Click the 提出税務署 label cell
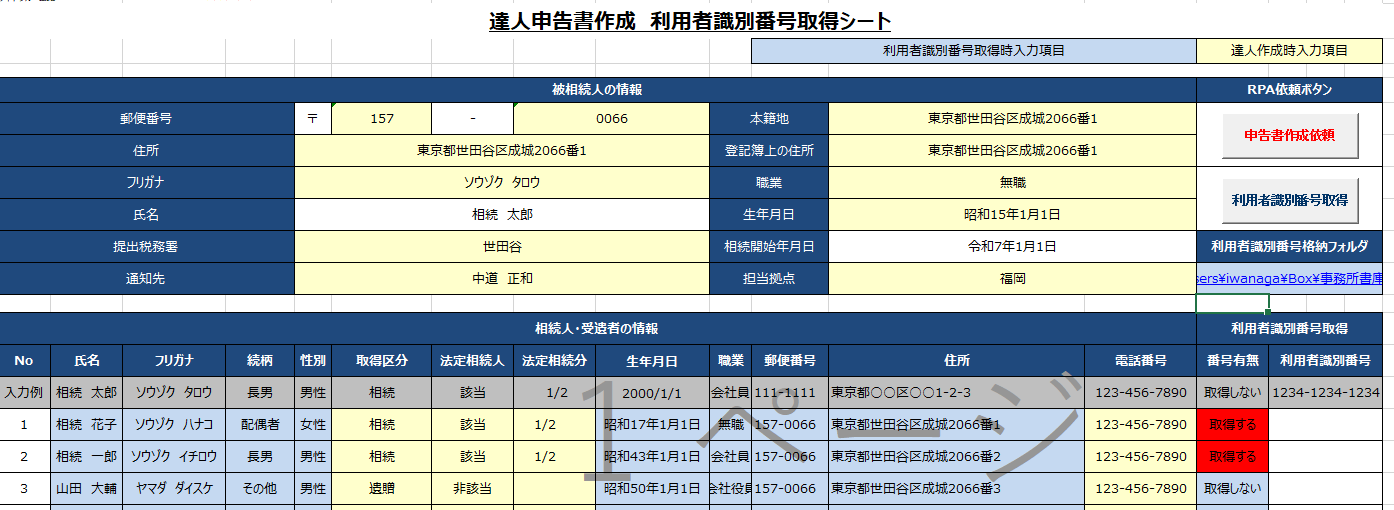 pos(147,247)
